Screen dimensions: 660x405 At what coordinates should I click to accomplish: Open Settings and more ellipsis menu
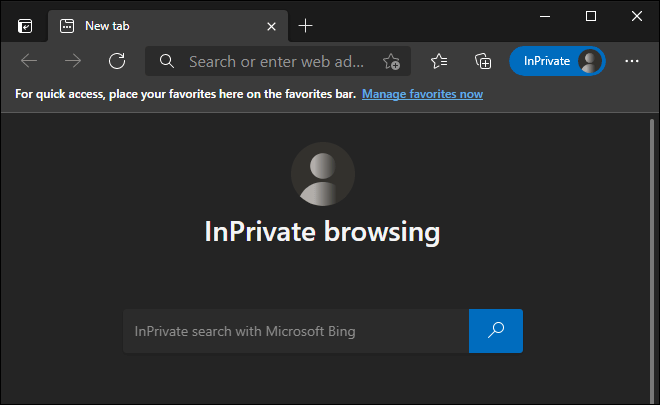[632, 61]
